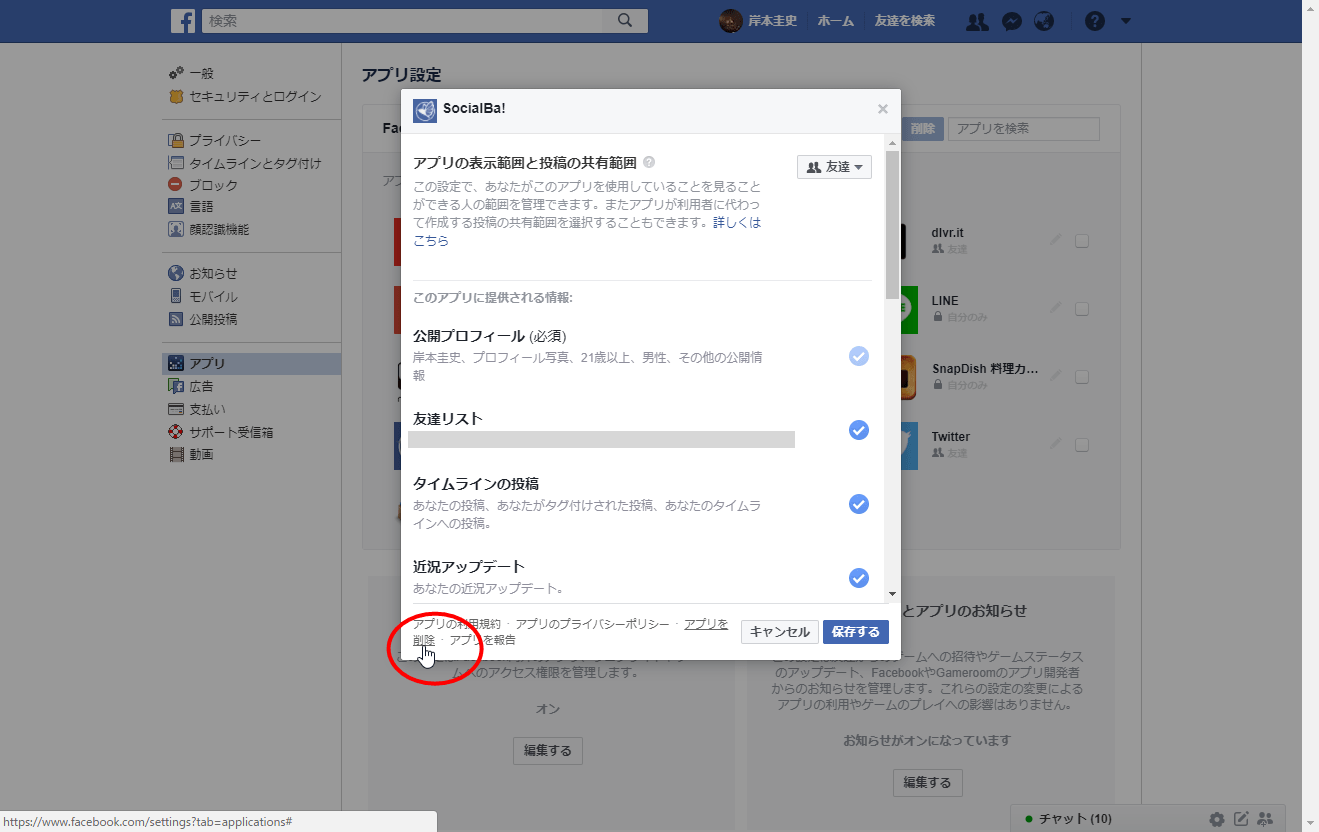Click the 顔認識機能 icon in sidebar
This screenshot has height=832, width=1319.
176,229
